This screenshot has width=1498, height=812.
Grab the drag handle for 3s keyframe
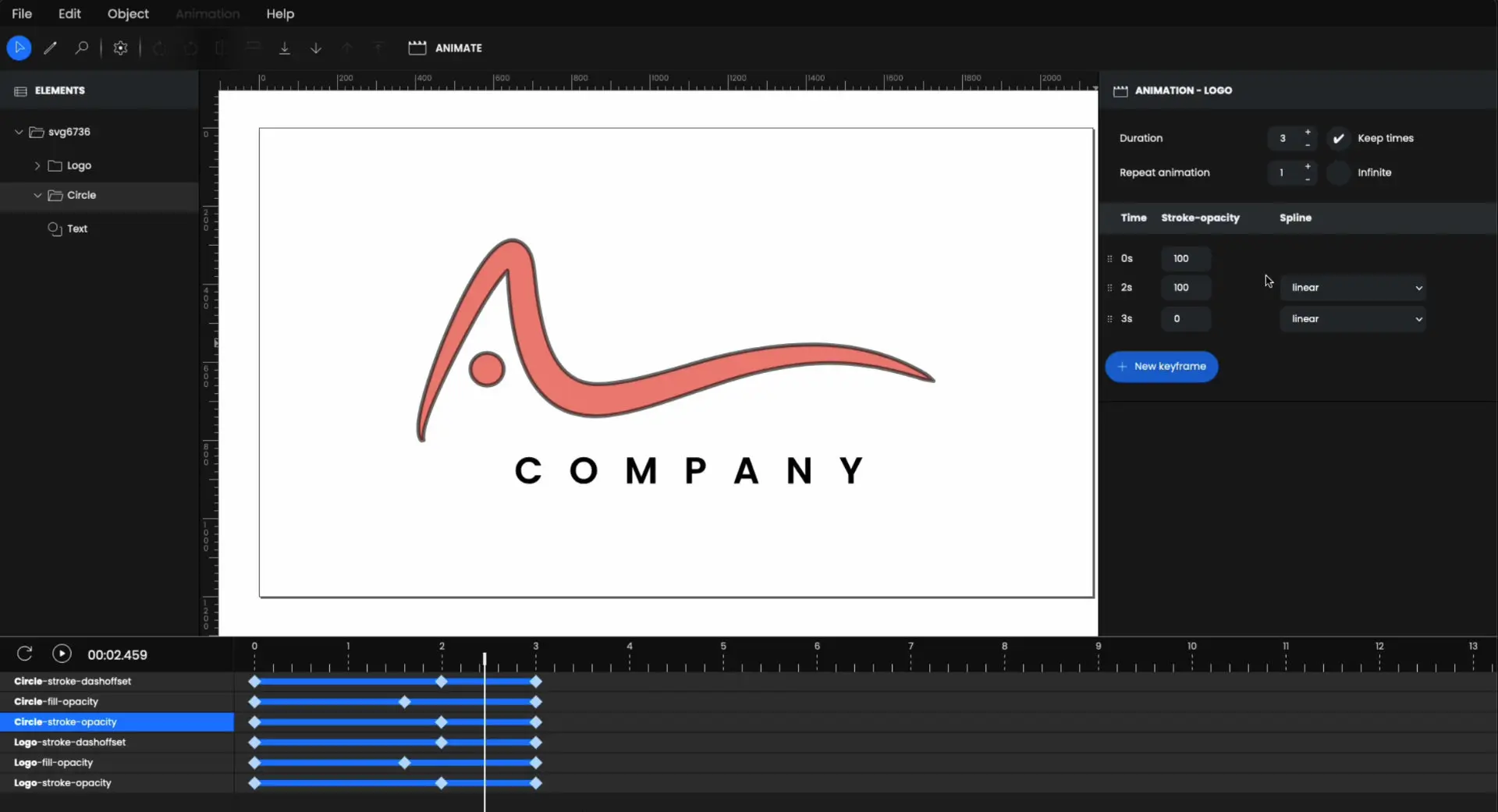[x=1109, y=318]
